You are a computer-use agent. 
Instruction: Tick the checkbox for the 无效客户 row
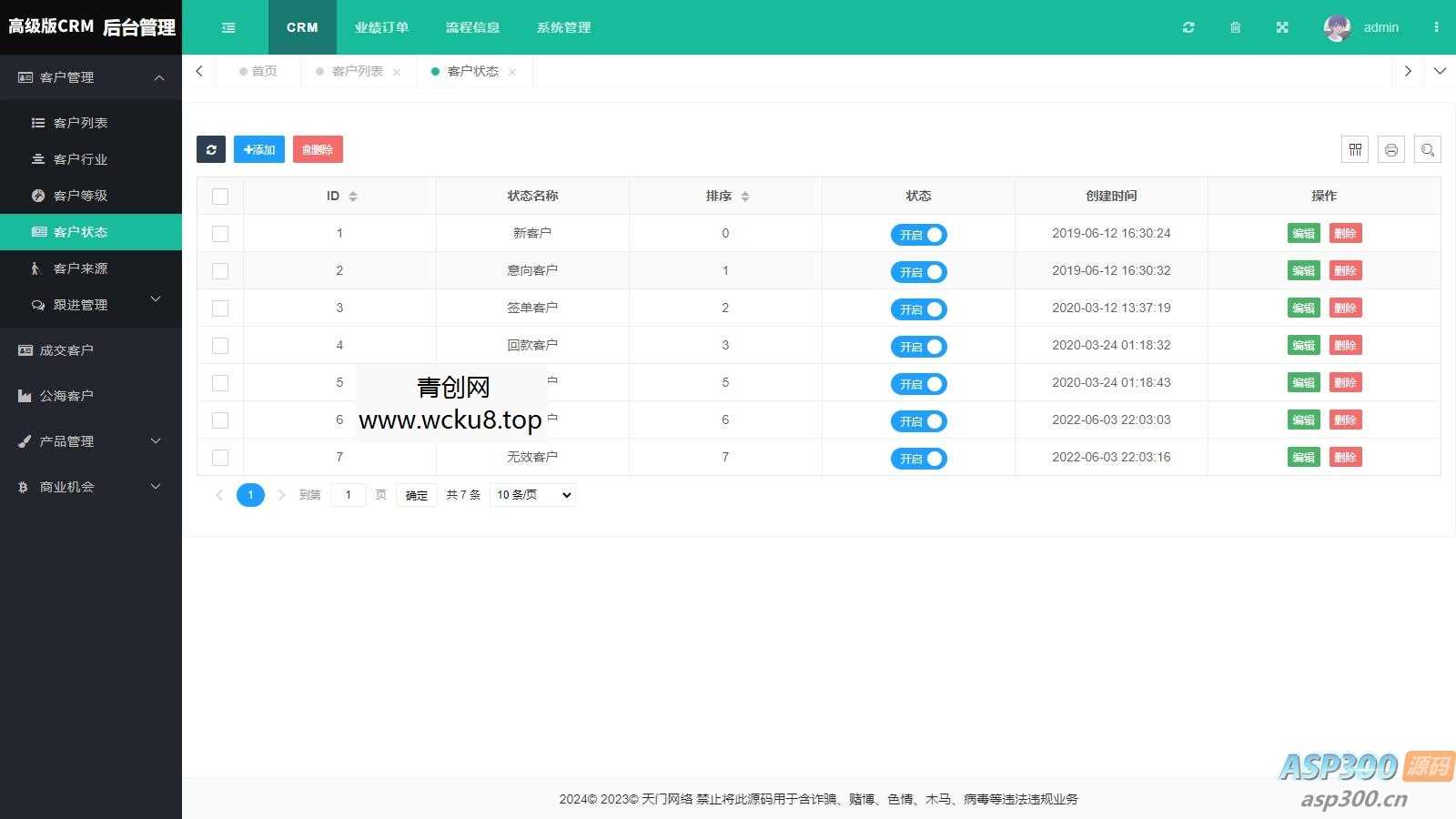tap(220, 458)
